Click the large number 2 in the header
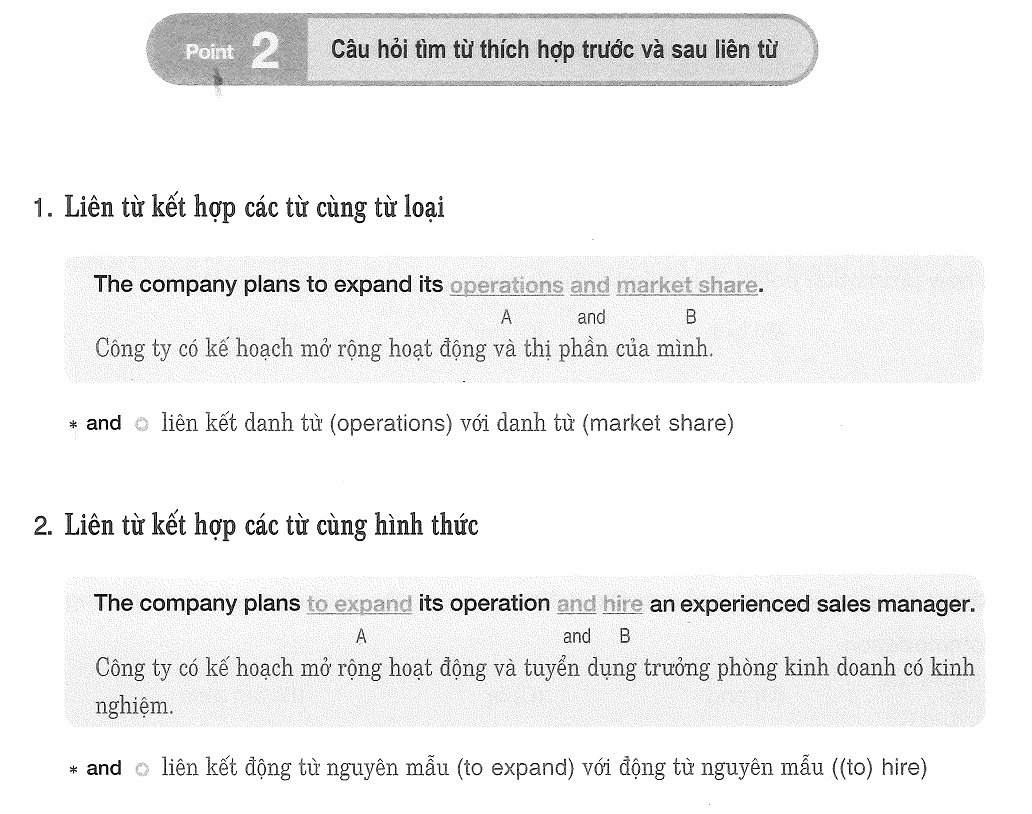 click(266, 52)
